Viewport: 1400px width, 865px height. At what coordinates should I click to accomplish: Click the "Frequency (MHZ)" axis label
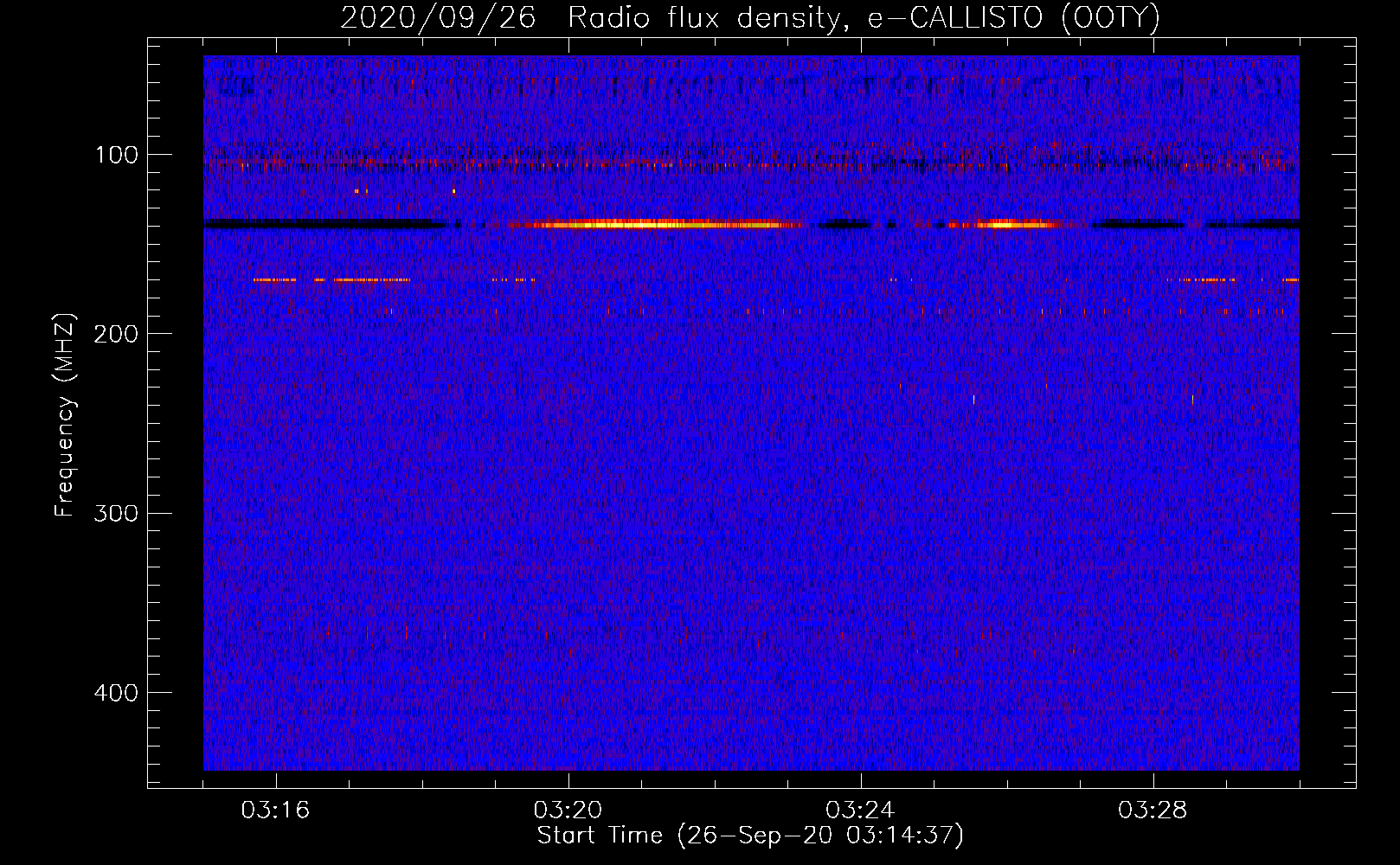pyautogui.click(x=65, y=414)
